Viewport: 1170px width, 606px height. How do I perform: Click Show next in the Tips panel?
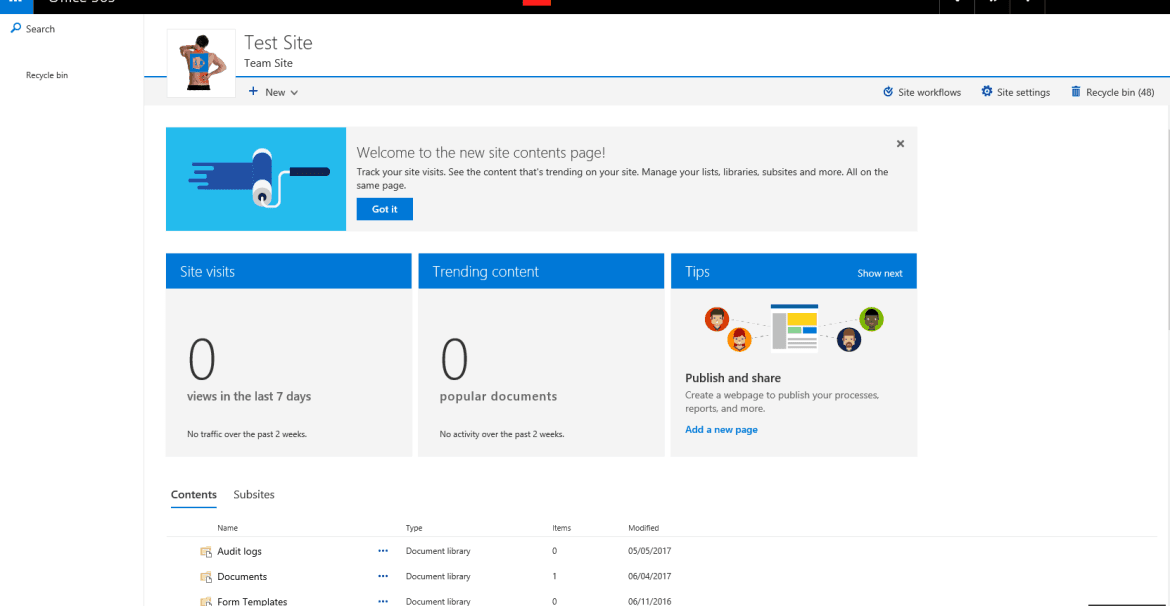tap(880, 272)
